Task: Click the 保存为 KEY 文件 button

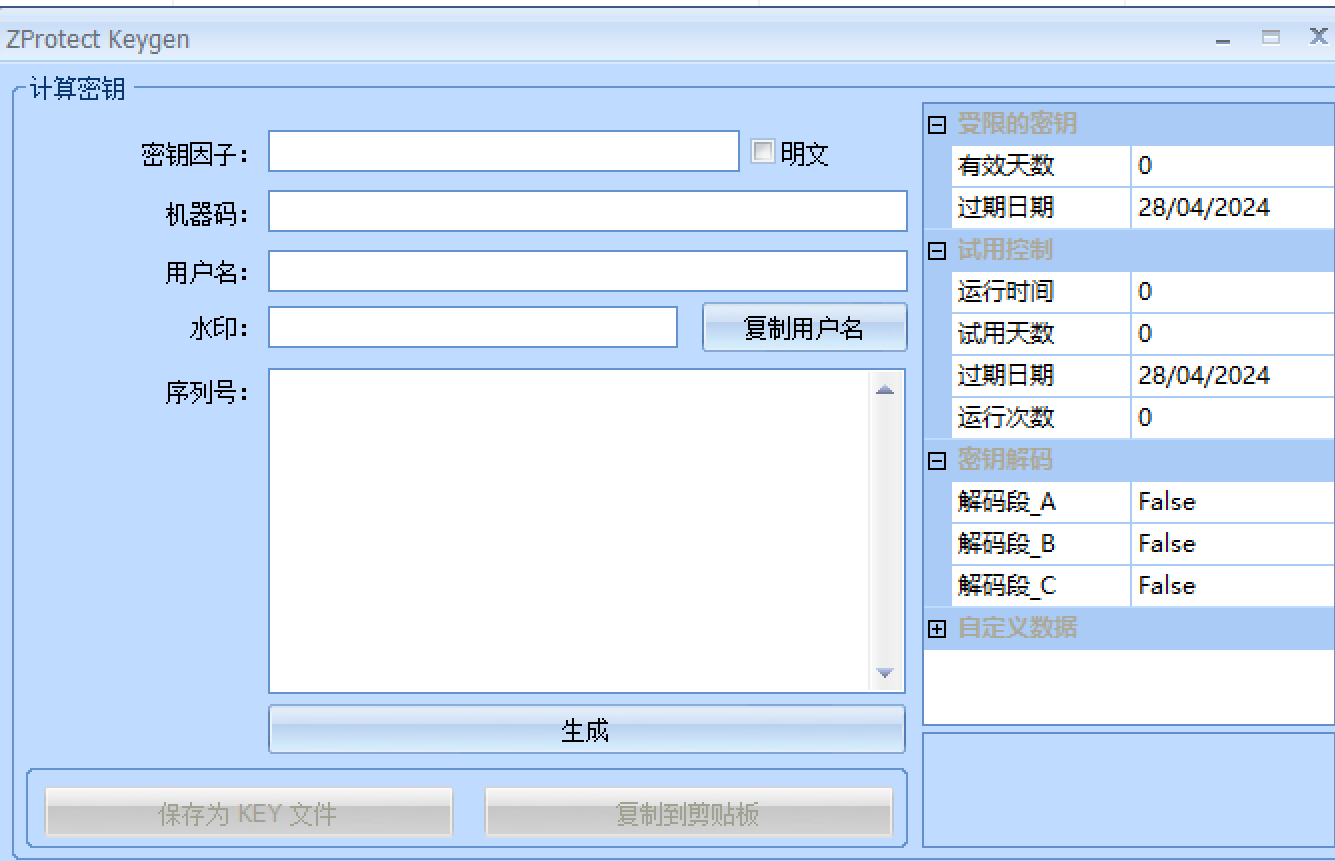Action: pos(249,813)
